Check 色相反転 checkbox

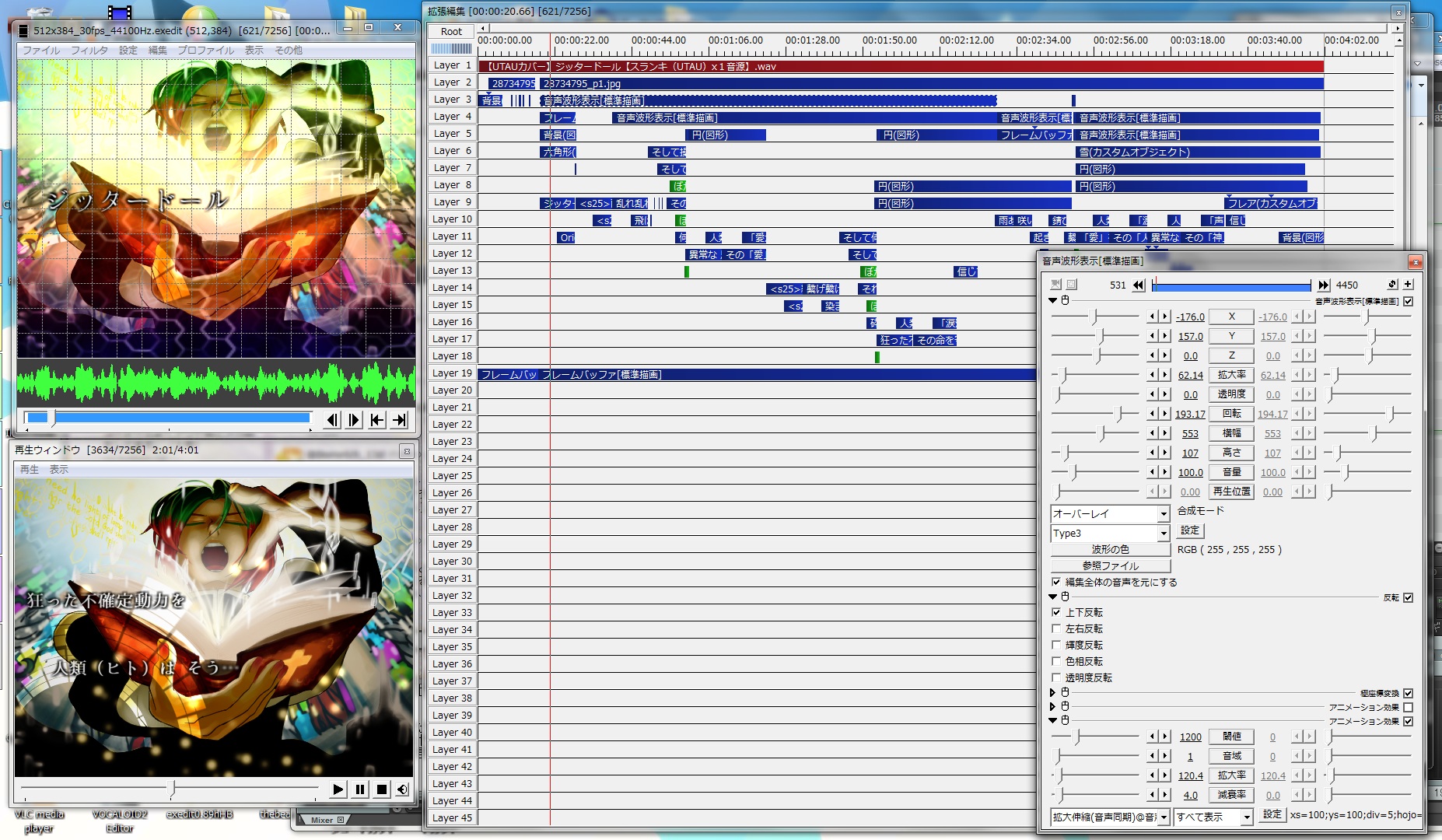click(x=1056, y=661)
